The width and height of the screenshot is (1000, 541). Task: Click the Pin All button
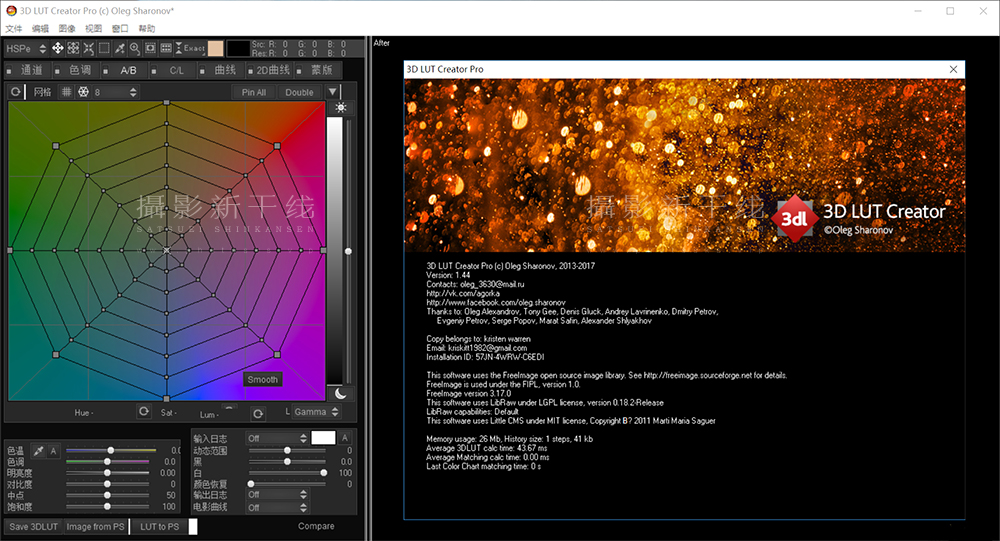254,92
